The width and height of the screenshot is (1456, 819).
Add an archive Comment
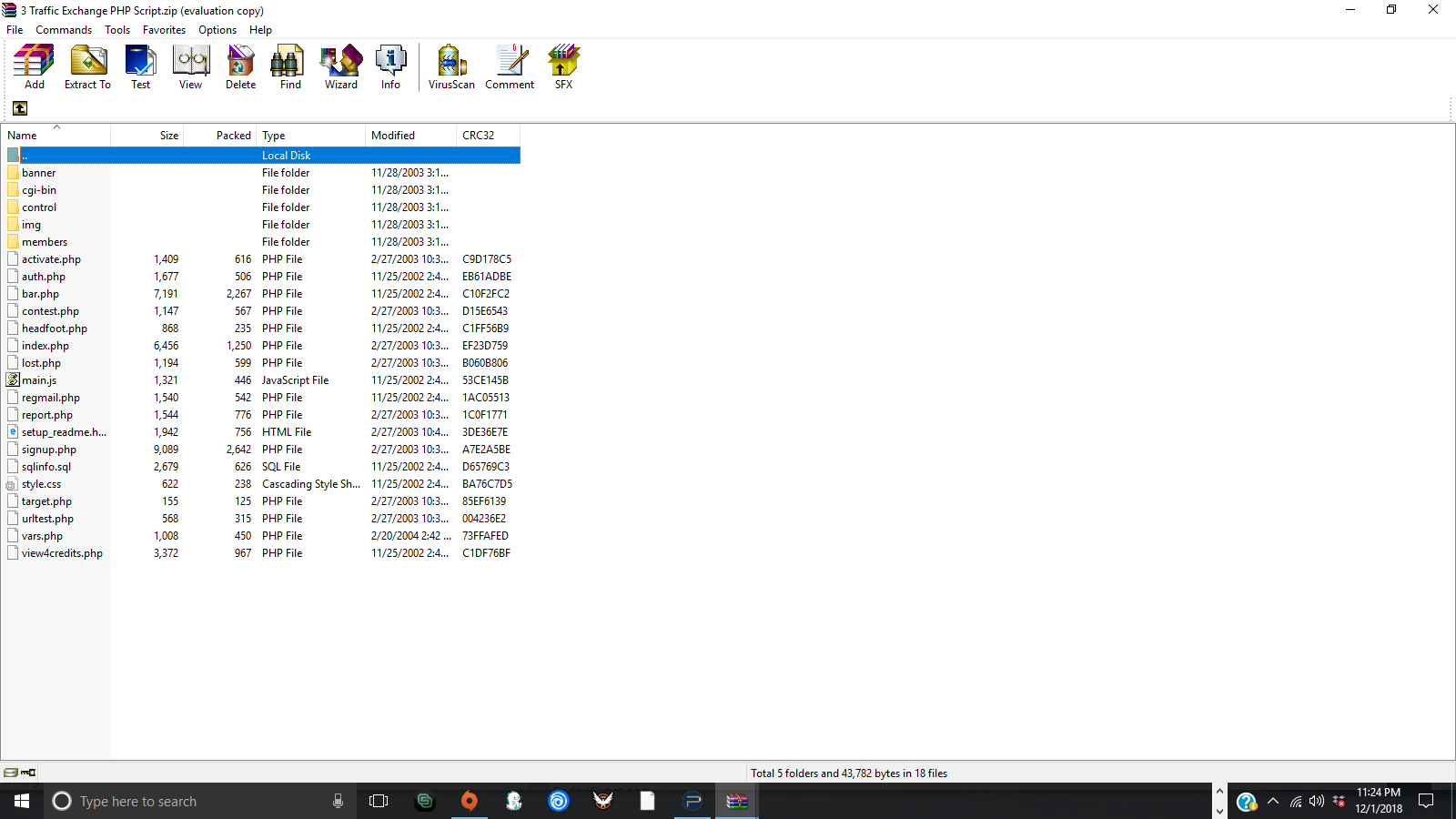pyautogui.click(x=510, y=67)
